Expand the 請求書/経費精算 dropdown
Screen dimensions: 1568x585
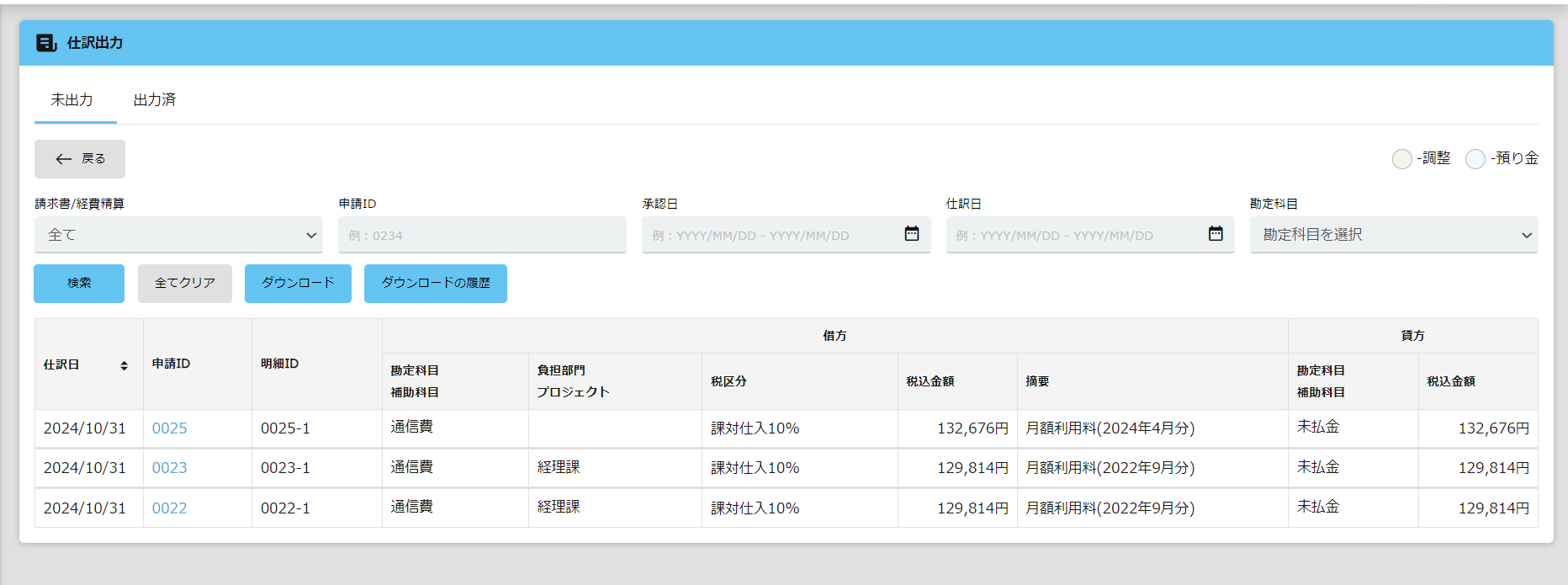178,235
